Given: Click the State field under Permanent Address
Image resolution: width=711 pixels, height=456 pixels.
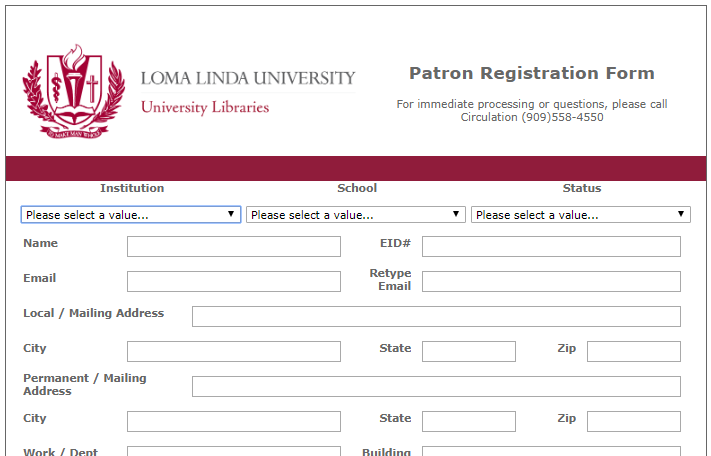Looking at the screenshot, I should (x=468, y=422).
